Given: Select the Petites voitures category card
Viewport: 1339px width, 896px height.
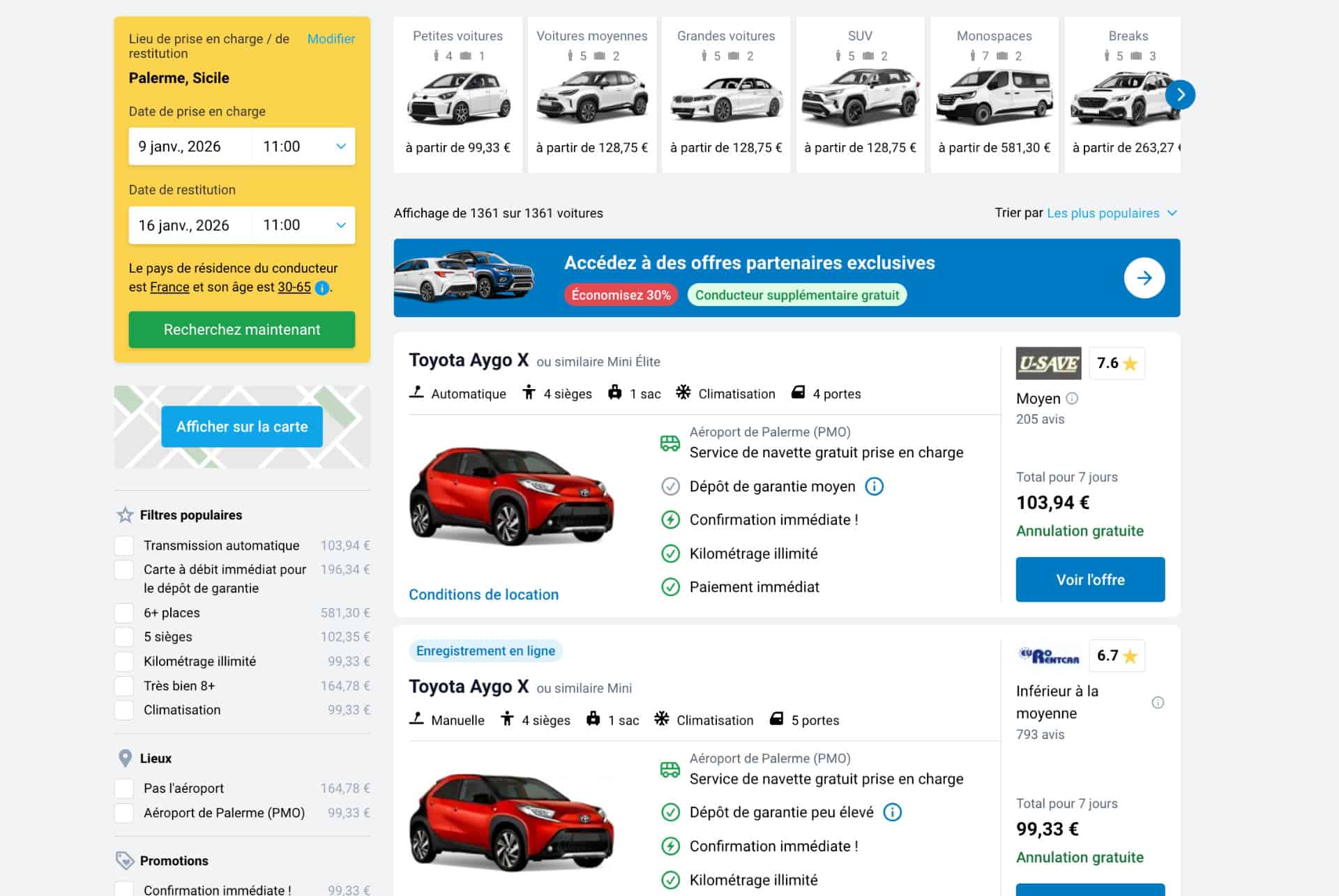Looking at the screenshot, I should (457, 94).
